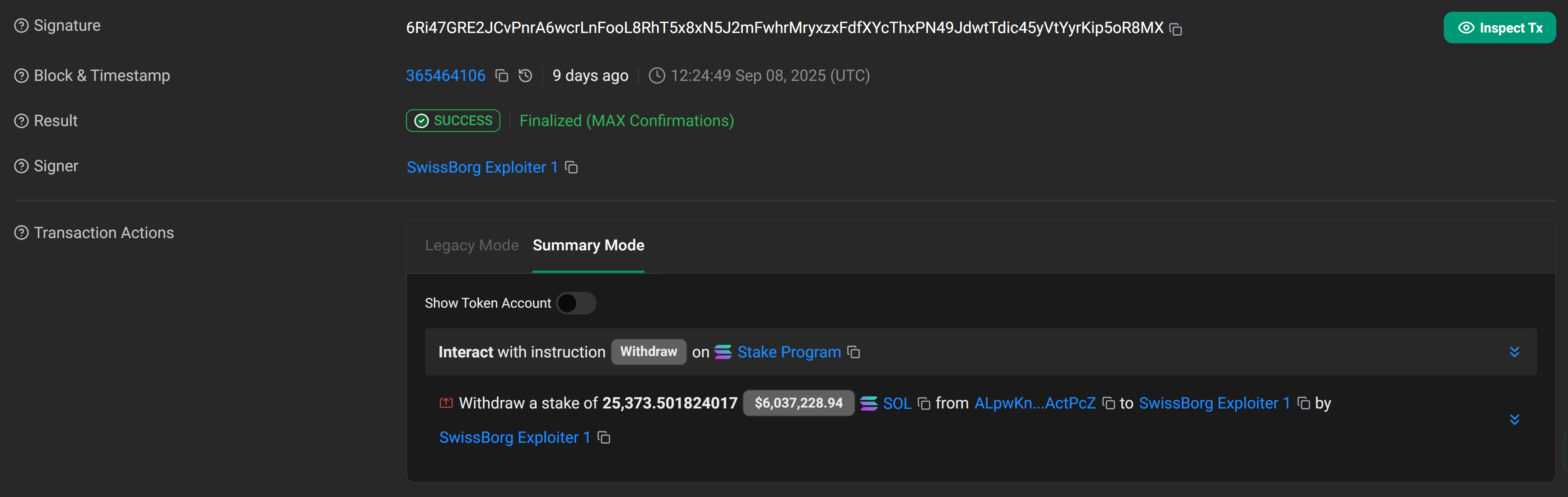This screenshot has height=497, width=1568.
Task: Expand the Withdraw a stake details row
Action: click(x=1514, y=420)
